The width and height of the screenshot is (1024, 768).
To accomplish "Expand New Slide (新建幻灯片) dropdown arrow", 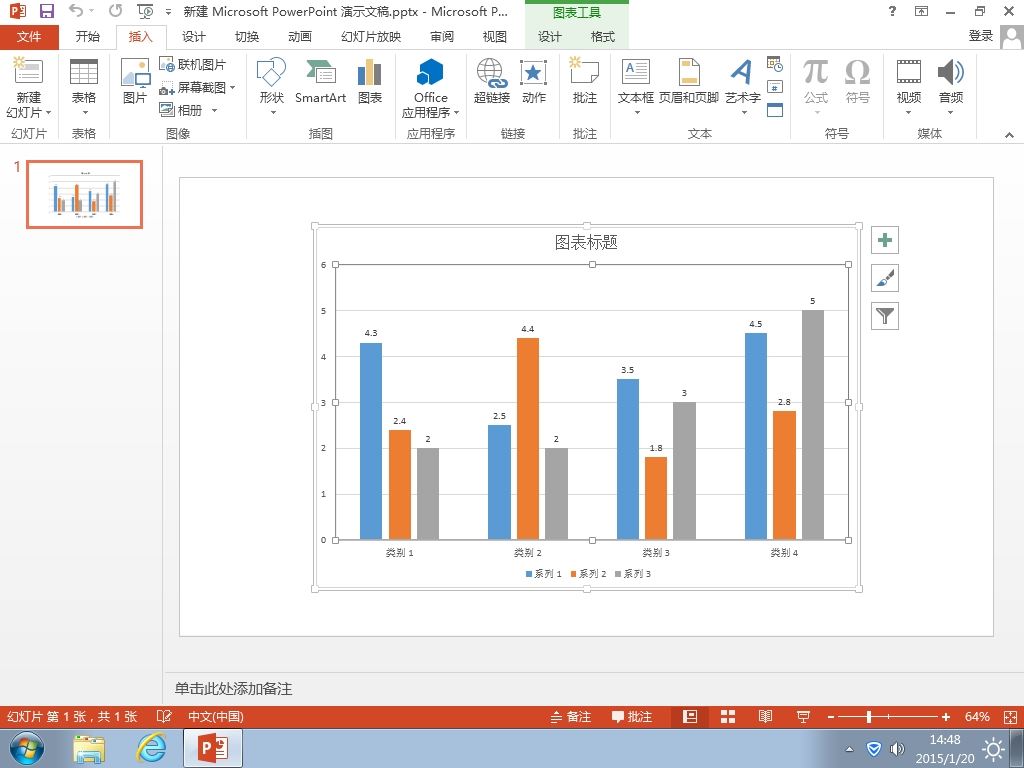I will [x=48, y=113].
